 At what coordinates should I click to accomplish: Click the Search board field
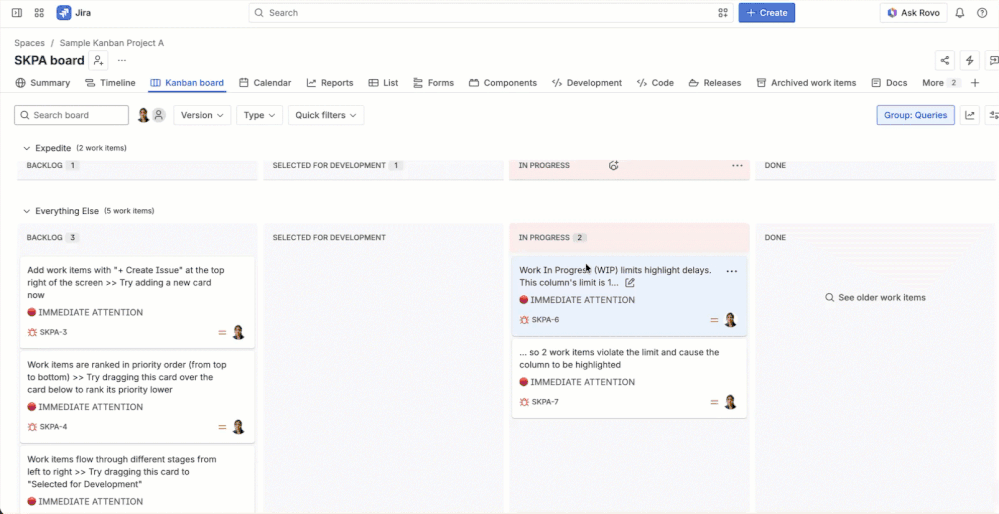(71, 115)
